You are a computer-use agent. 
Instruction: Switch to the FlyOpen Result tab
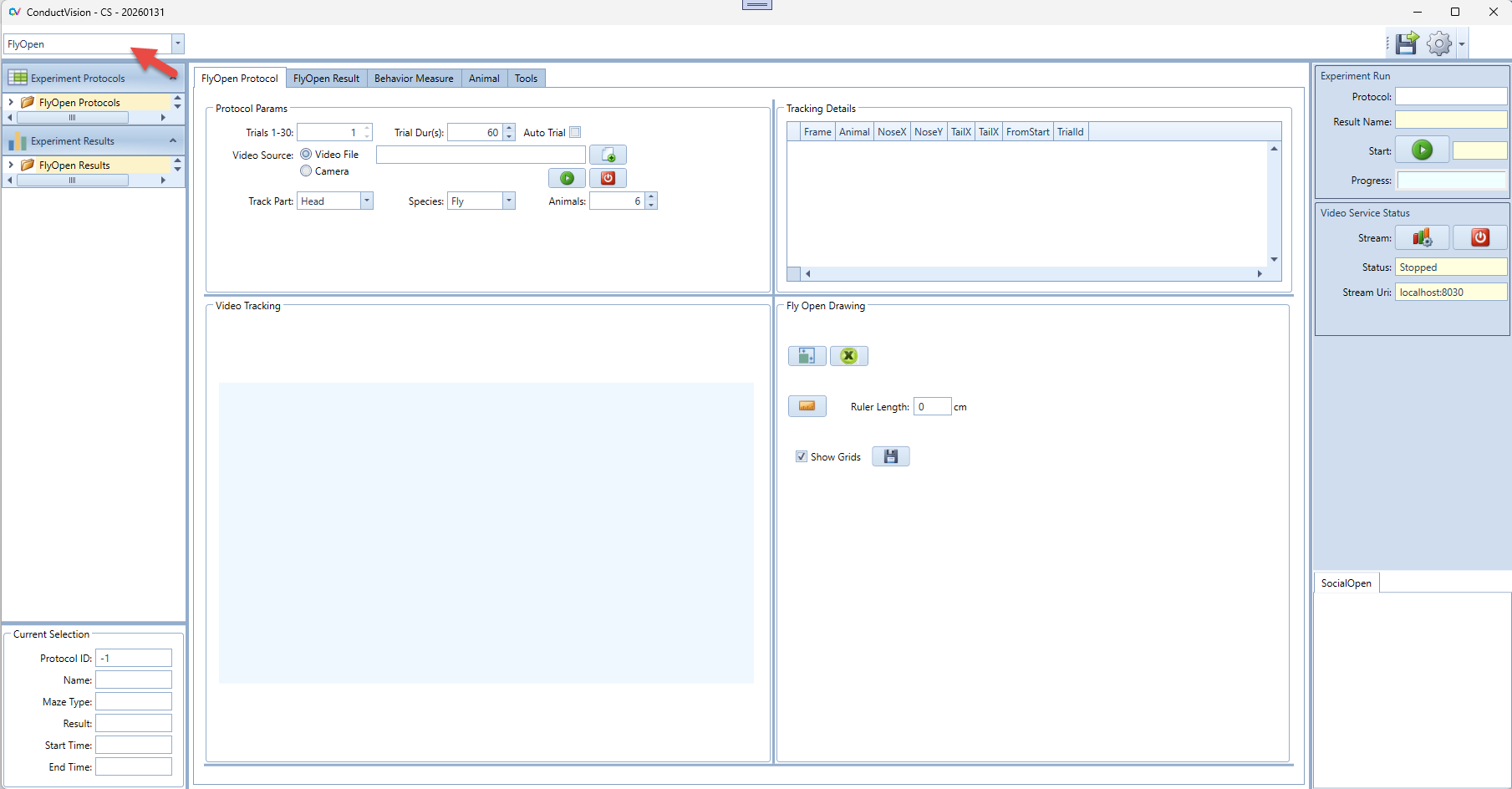click(x=326, y=79)
